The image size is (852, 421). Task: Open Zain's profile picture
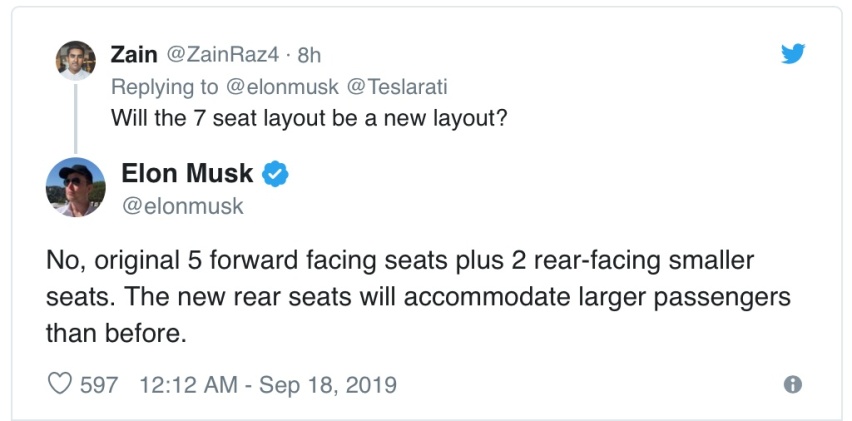pyautogui.click(x=76, y=60)
